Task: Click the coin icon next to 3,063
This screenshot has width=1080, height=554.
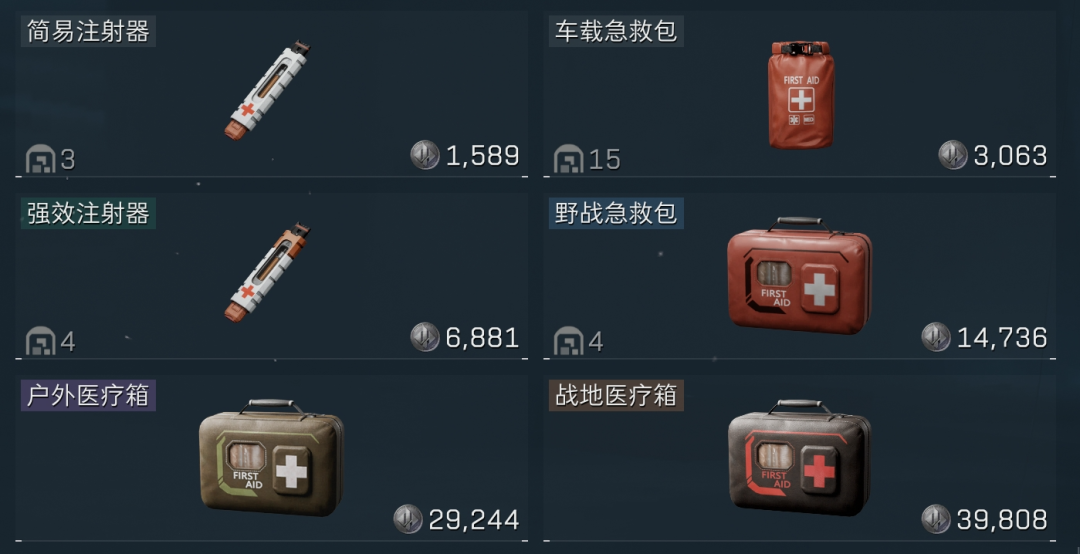Action: 953,155
